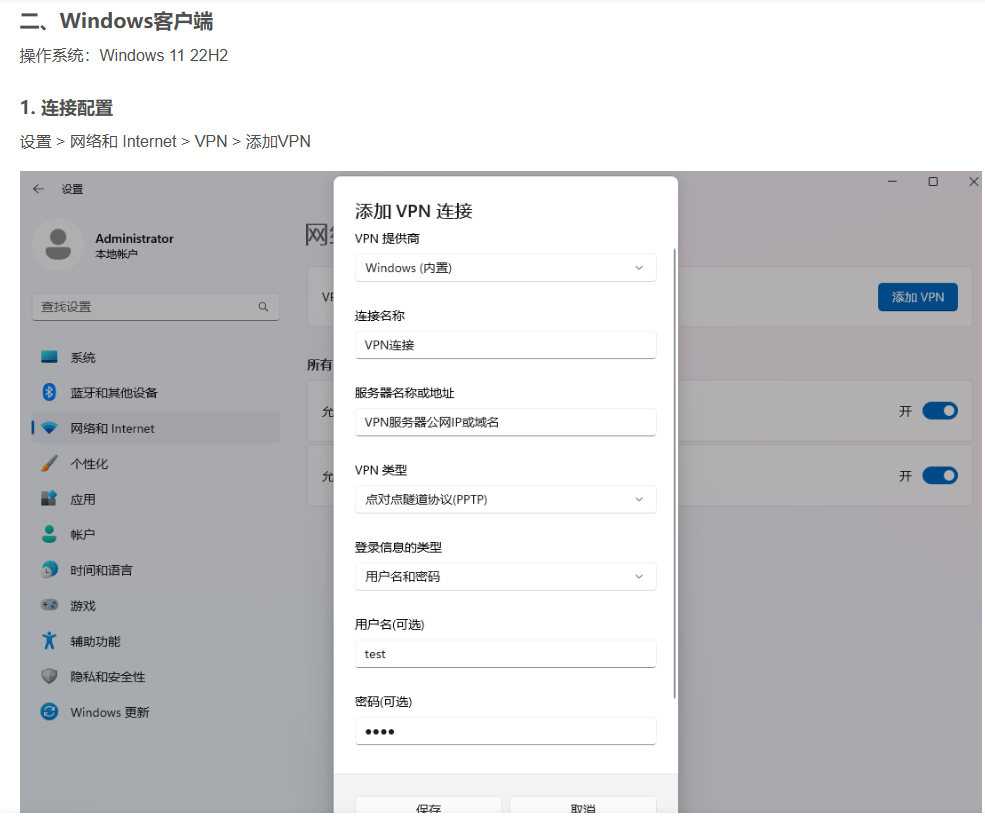
Task: Open the Privacy and security shield icon
Action: click(49, 676)
